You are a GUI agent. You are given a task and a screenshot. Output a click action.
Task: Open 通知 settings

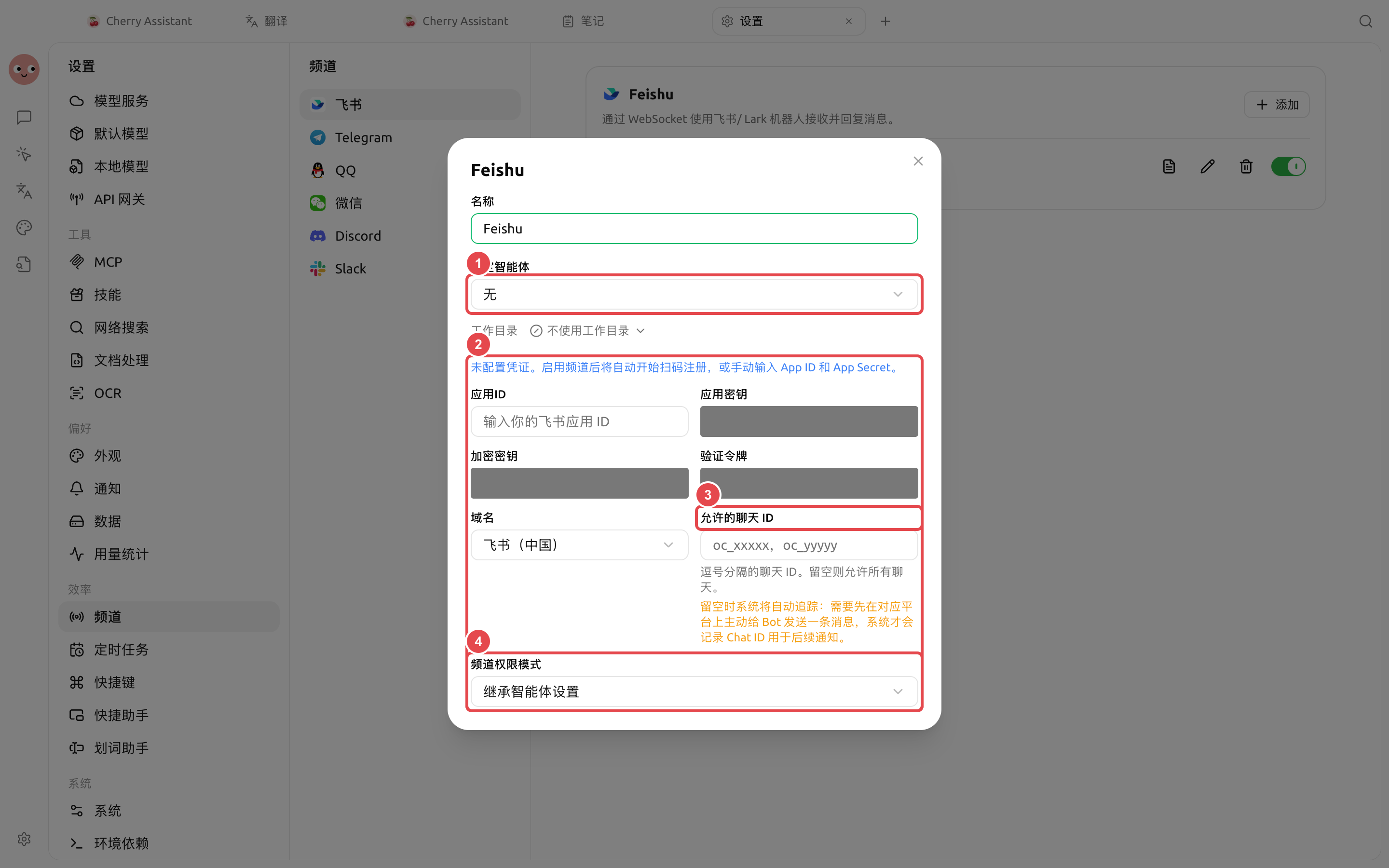click(169, 488)
